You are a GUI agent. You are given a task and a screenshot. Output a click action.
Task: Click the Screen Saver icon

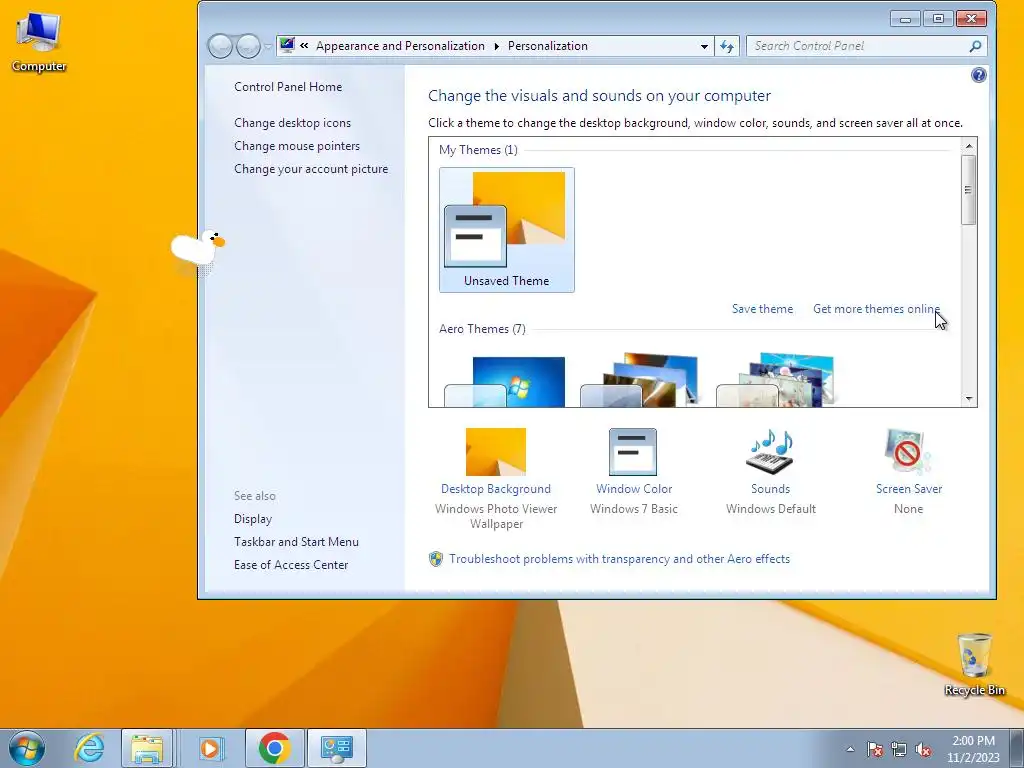click(x=908, y=451)
